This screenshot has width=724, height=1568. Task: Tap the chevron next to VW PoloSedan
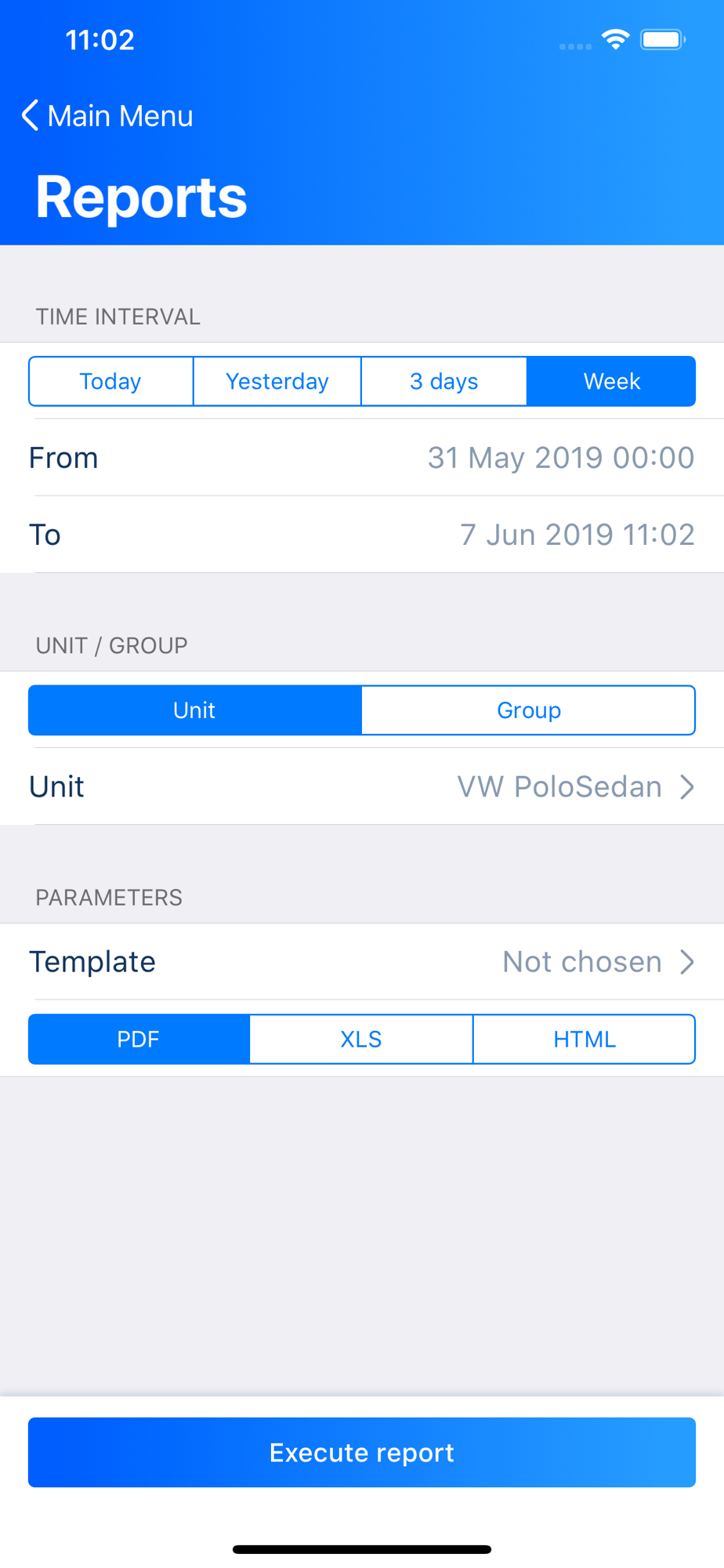[687, 786]
